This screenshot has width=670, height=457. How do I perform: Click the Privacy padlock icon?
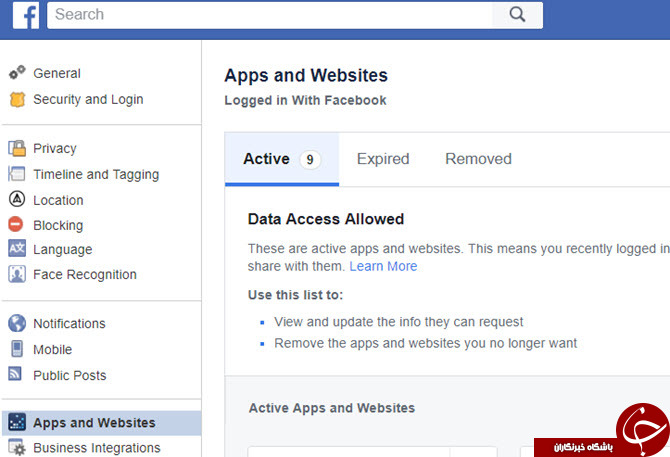point(17,148)
